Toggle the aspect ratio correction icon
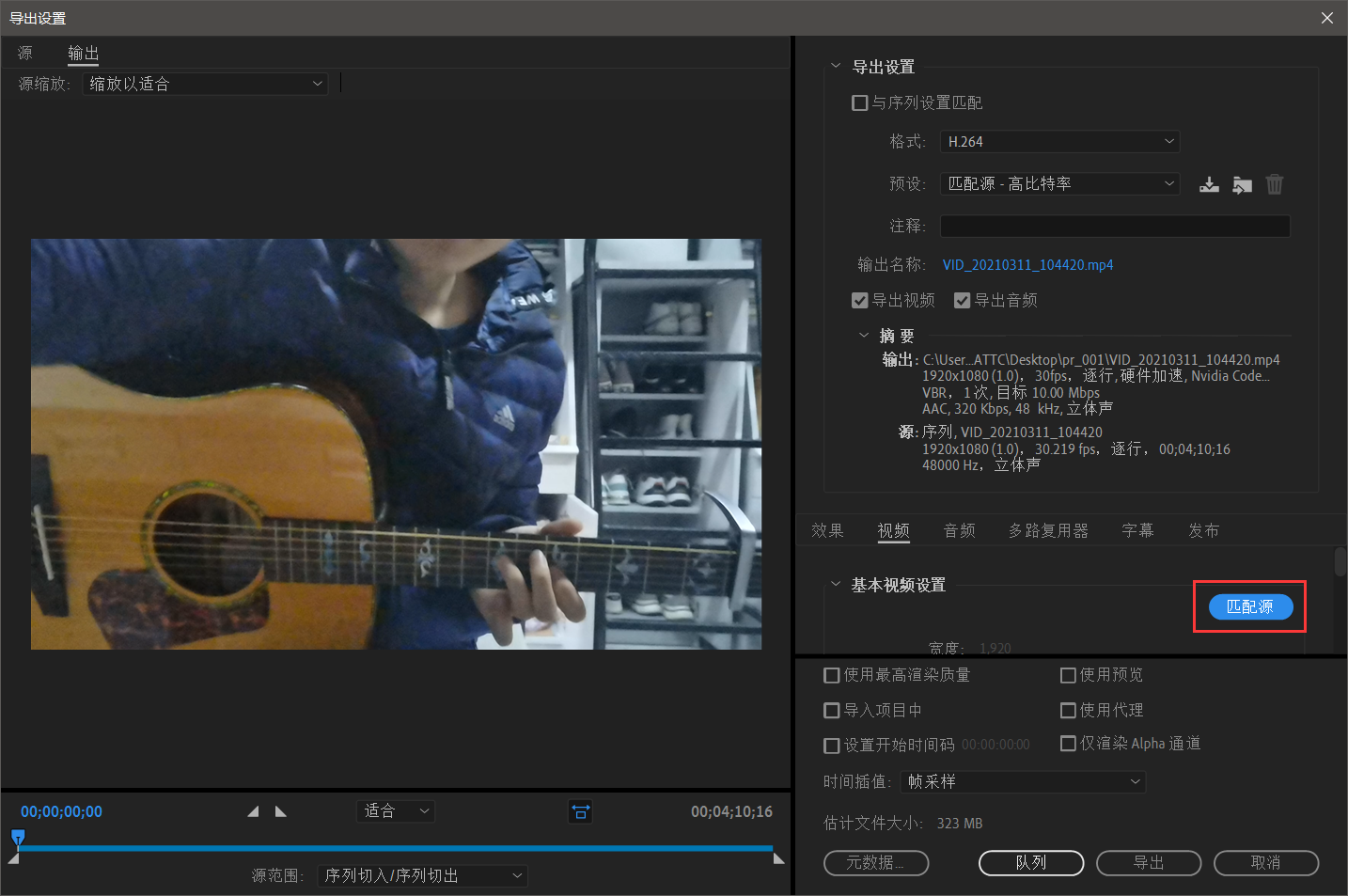Image resolution: width=1348 pixels, height=896 pixels. point(580,811)
